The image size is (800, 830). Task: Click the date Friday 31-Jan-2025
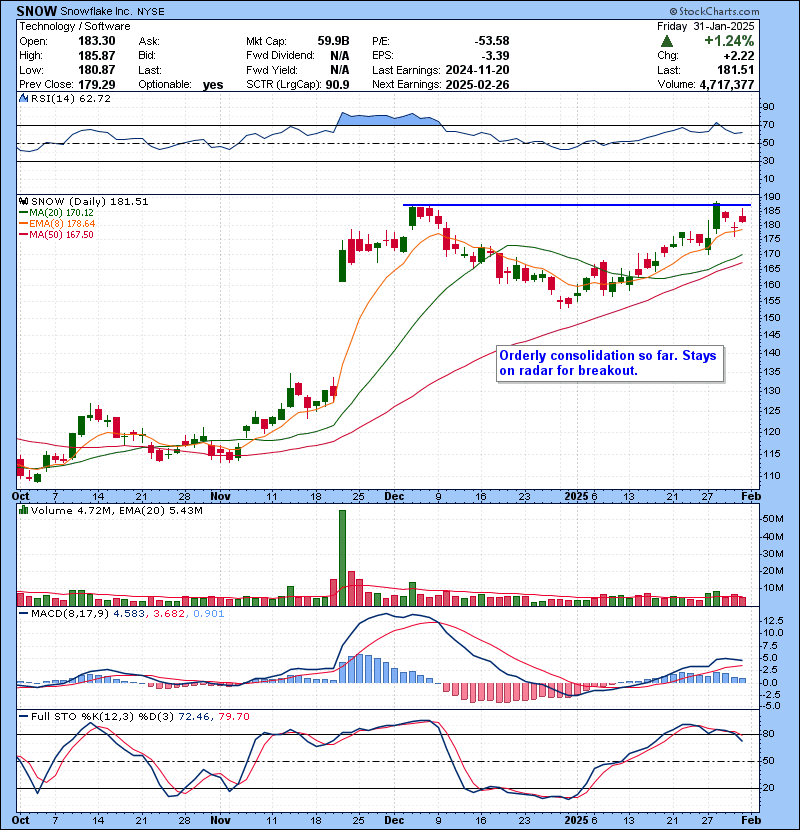pyautogui.click(x=706, y=26)
